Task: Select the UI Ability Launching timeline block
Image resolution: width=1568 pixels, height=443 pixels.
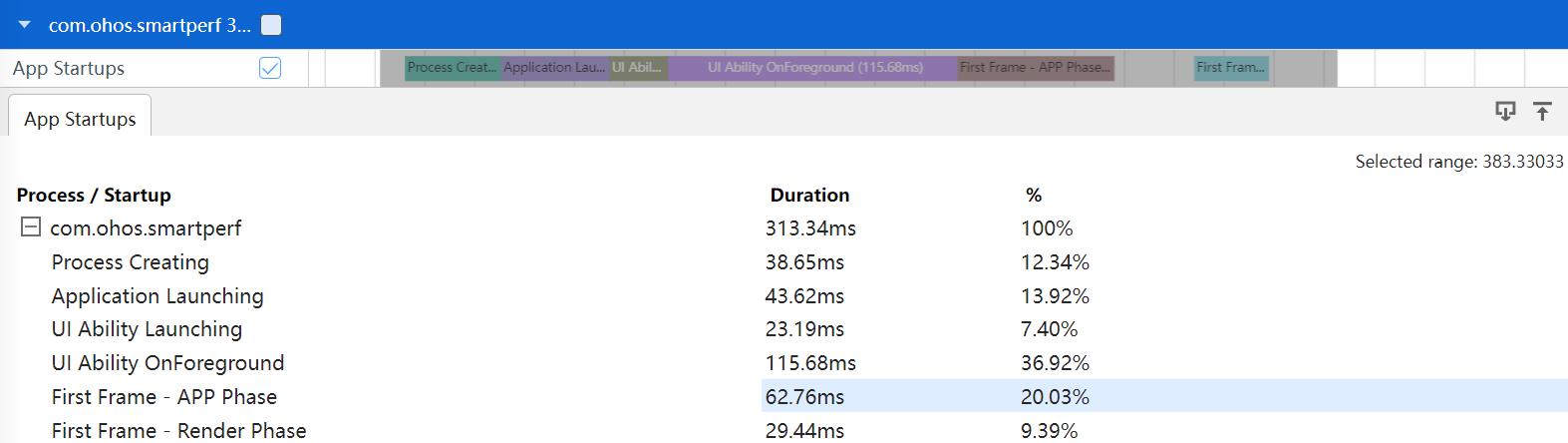Action: [638, 68]
